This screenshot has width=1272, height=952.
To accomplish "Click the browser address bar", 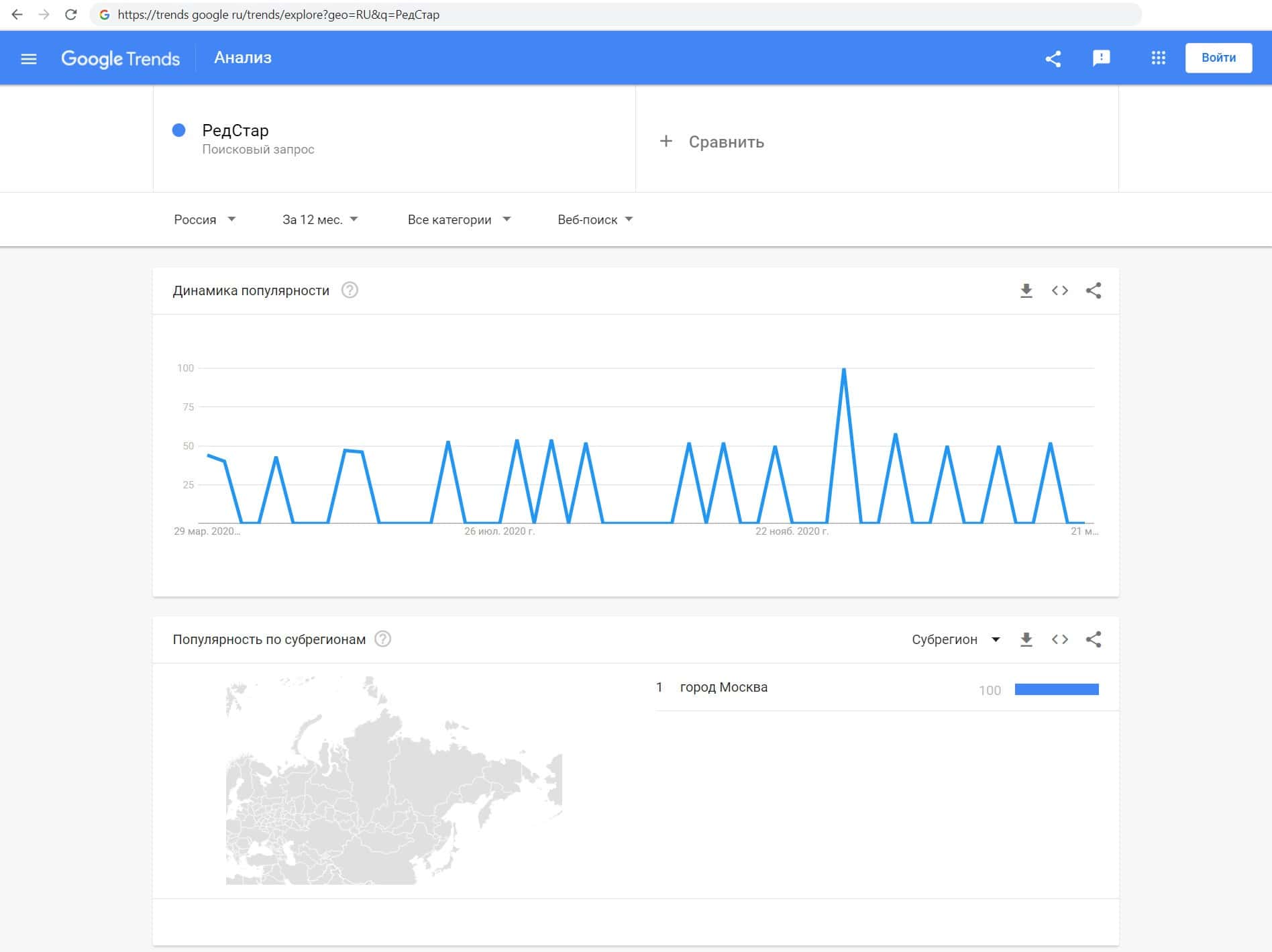I will click(604, 15).
